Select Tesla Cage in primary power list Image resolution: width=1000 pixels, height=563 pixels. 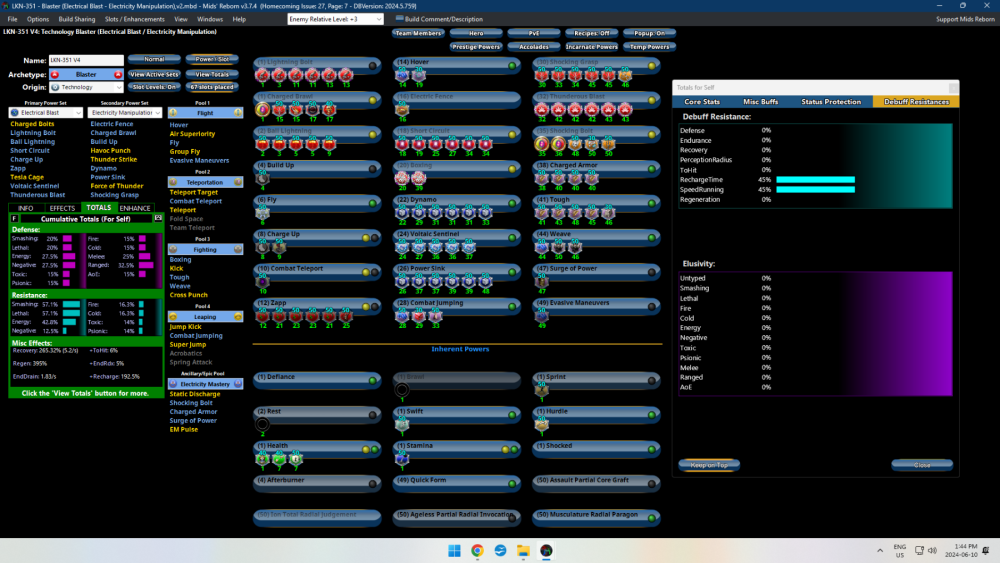(27, 177)
